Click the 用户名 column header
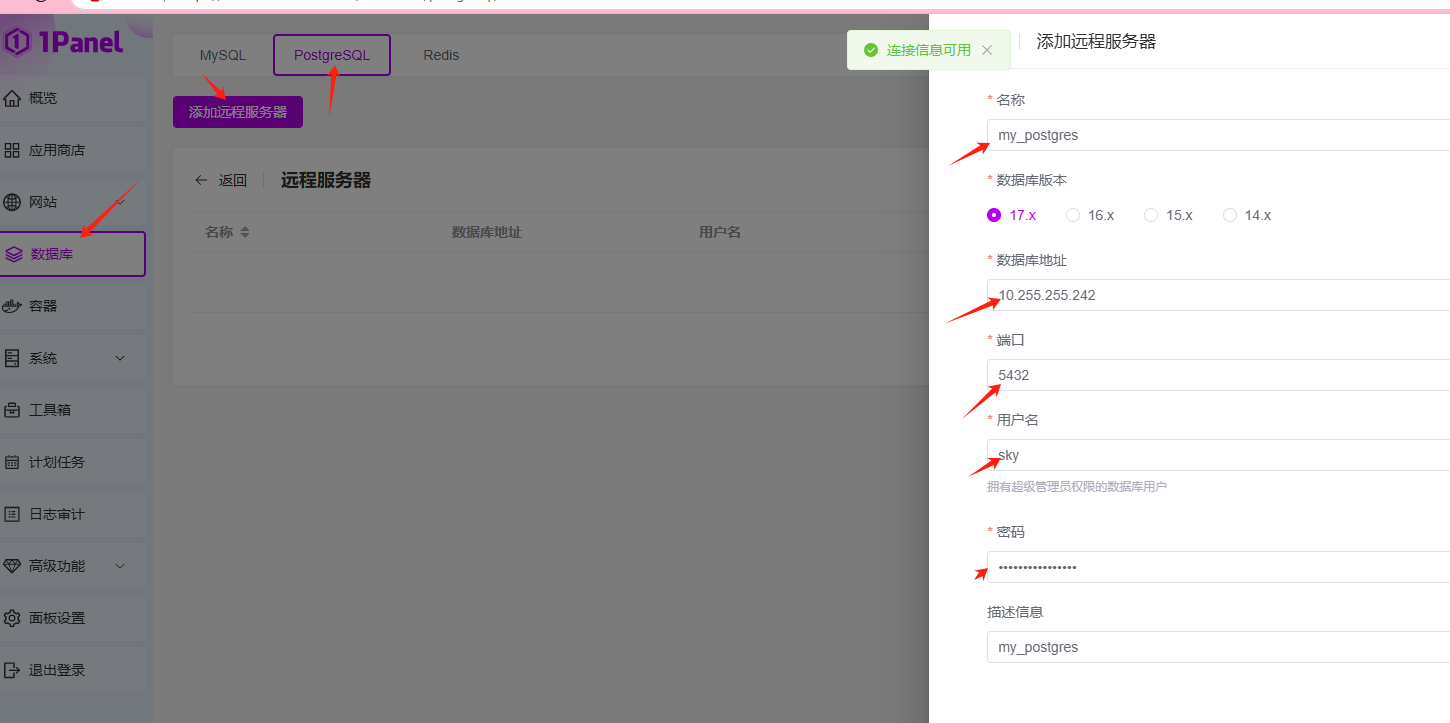1450x723 pixels. tap(720, 232)
